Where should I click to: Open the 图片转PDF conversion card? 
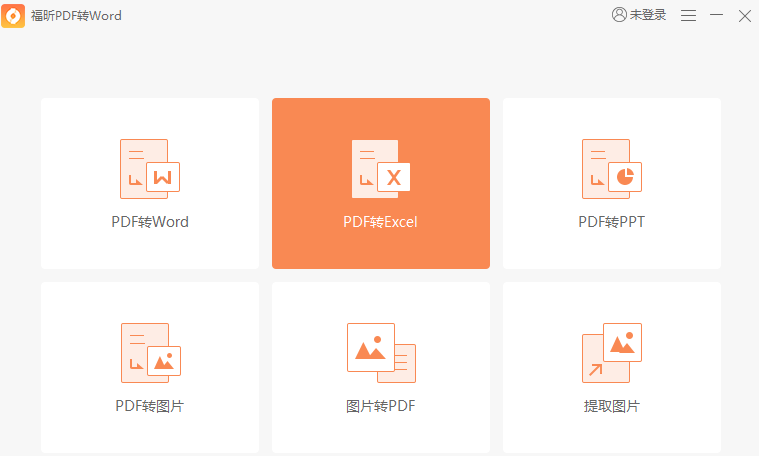click(x=381, y=367)
